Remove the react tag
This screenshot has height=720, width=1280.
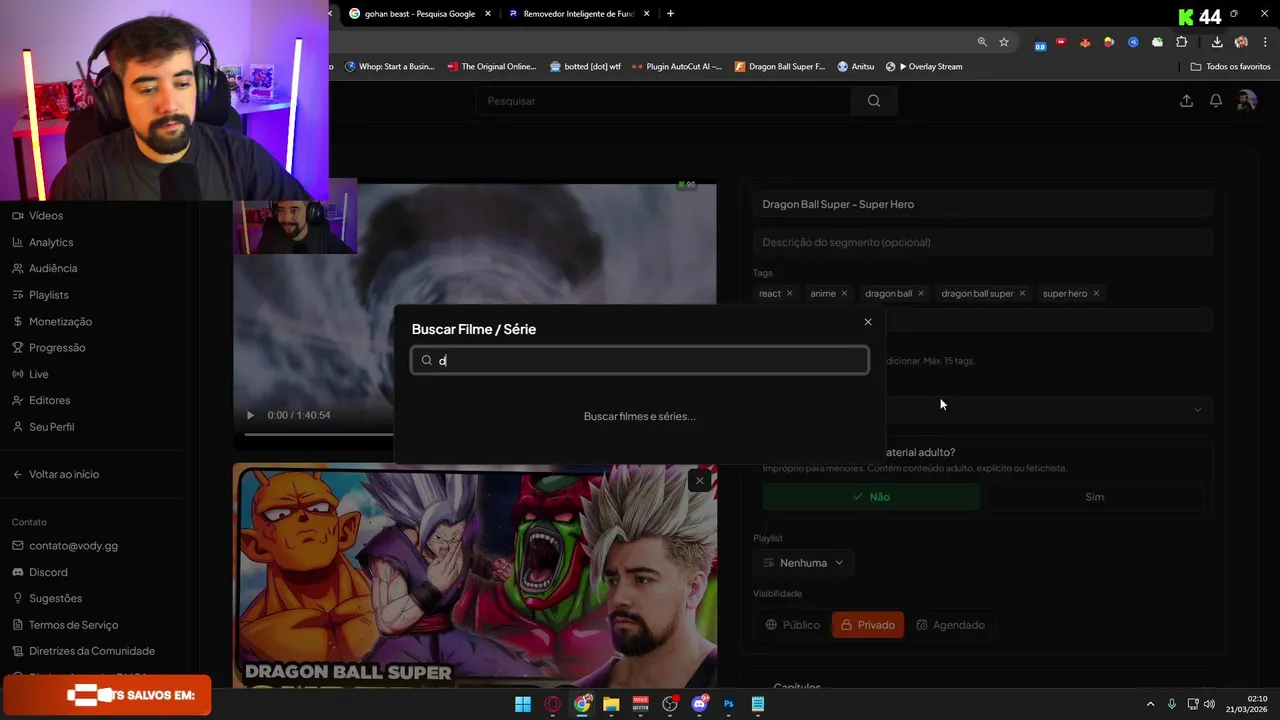pyautogui.click(x=789, y=294)
